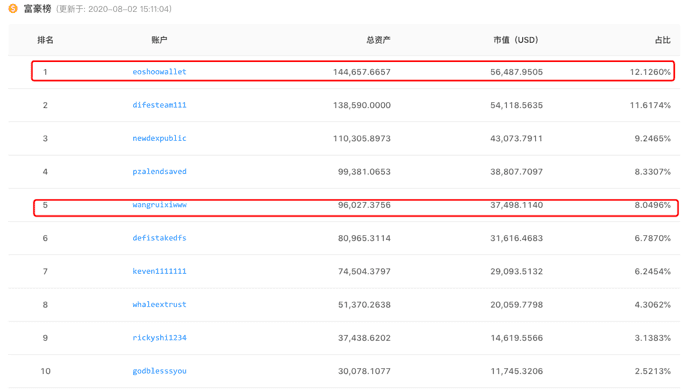Click percentage 12.1260%
This screenshot has width=692, height=390.
click(650, 72)
